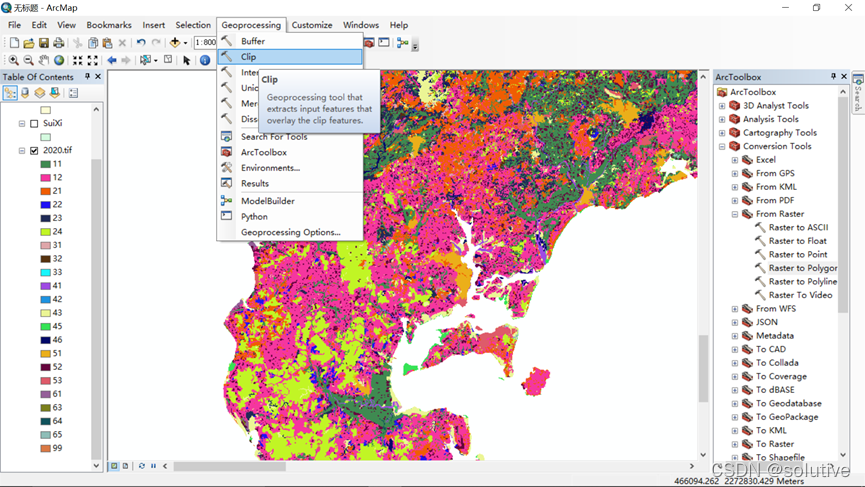
Task: Undo the last action
Action: click(x=141, y=42)
